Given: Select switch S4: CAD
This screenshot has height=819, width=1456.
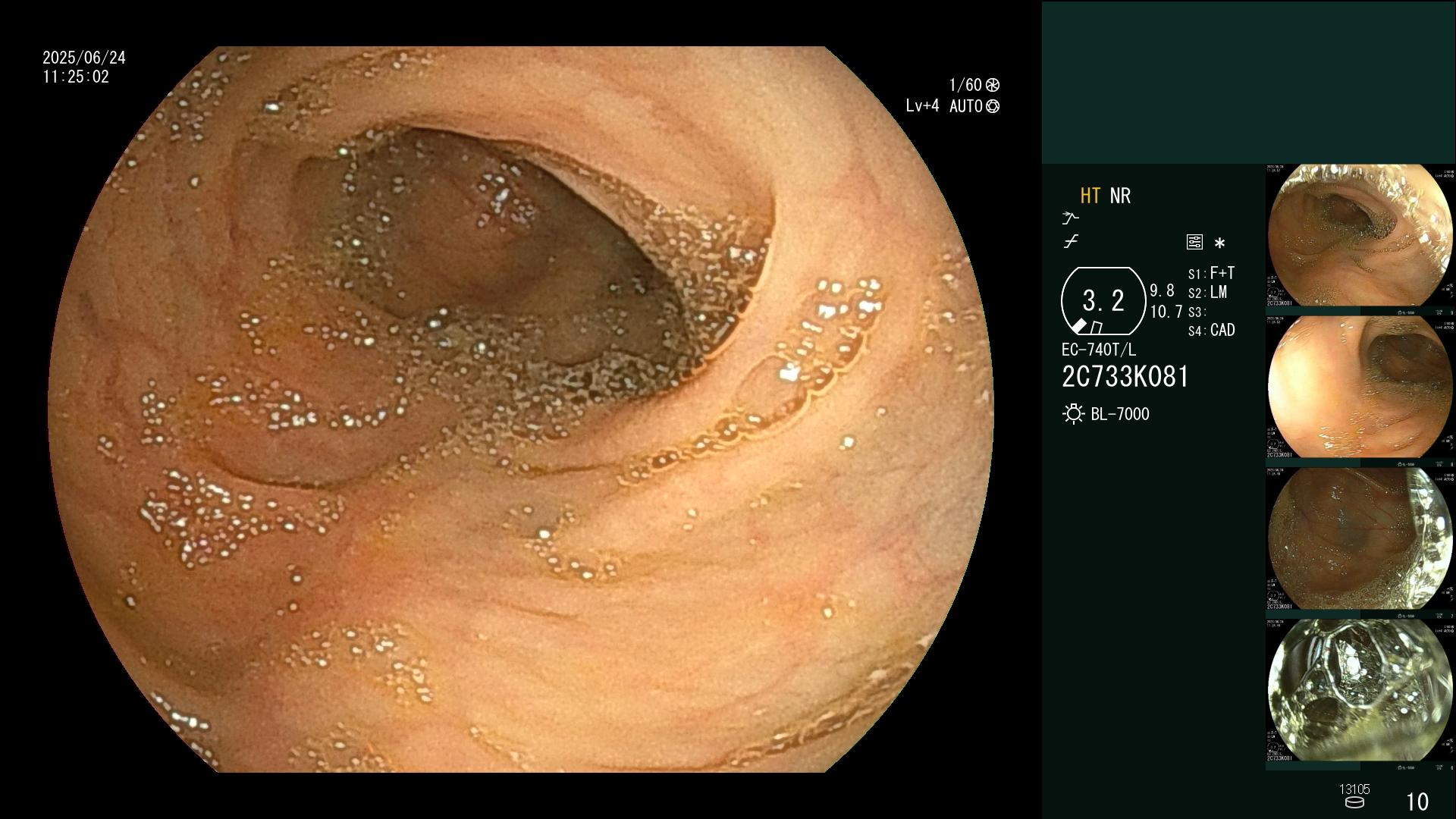Looking at the screenshot, I should point(1212,331).
